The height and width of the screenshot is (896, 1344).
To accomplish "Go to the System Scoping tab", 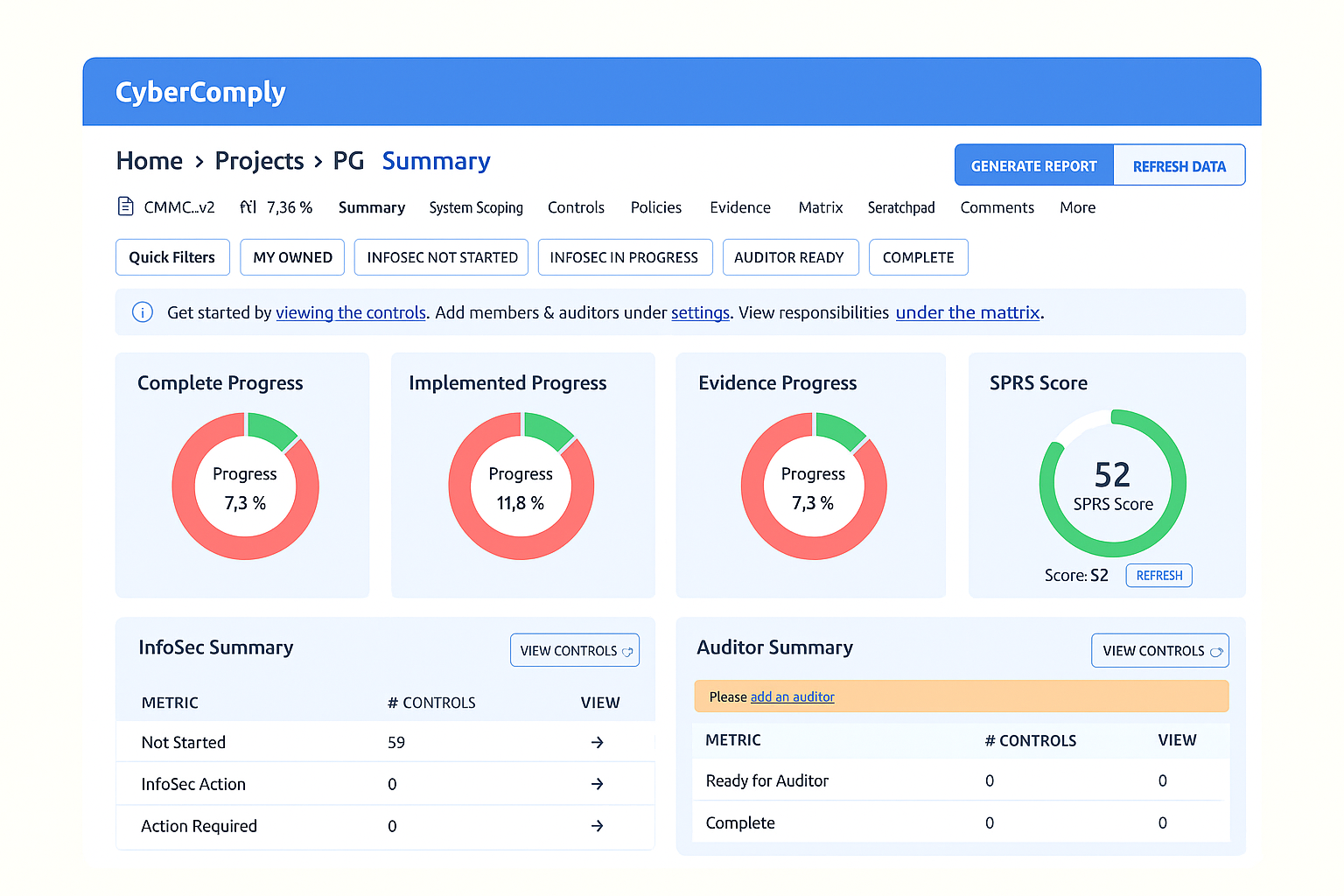I will 476,207.
